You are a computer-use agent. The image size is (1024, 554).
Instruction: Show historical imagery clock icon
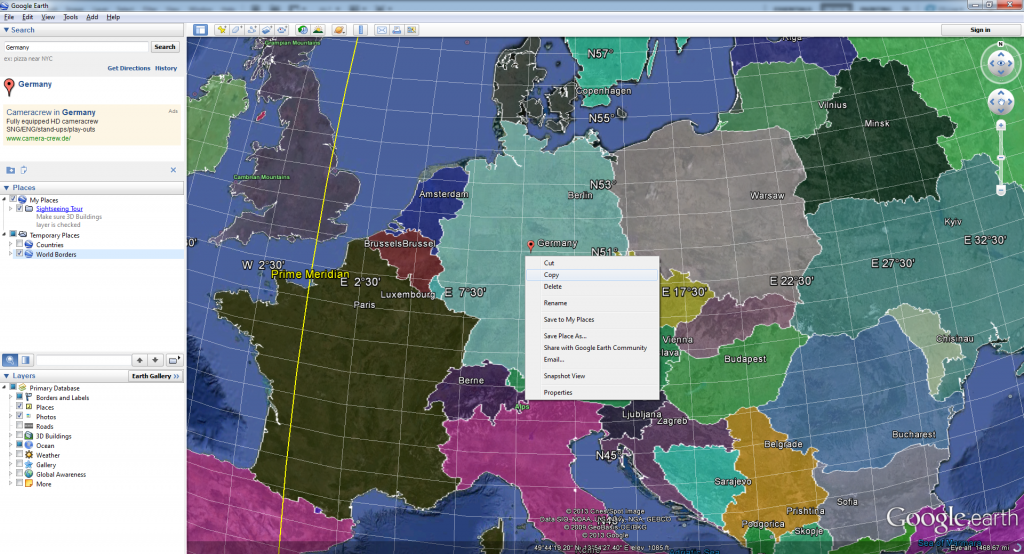coord(303,30)
